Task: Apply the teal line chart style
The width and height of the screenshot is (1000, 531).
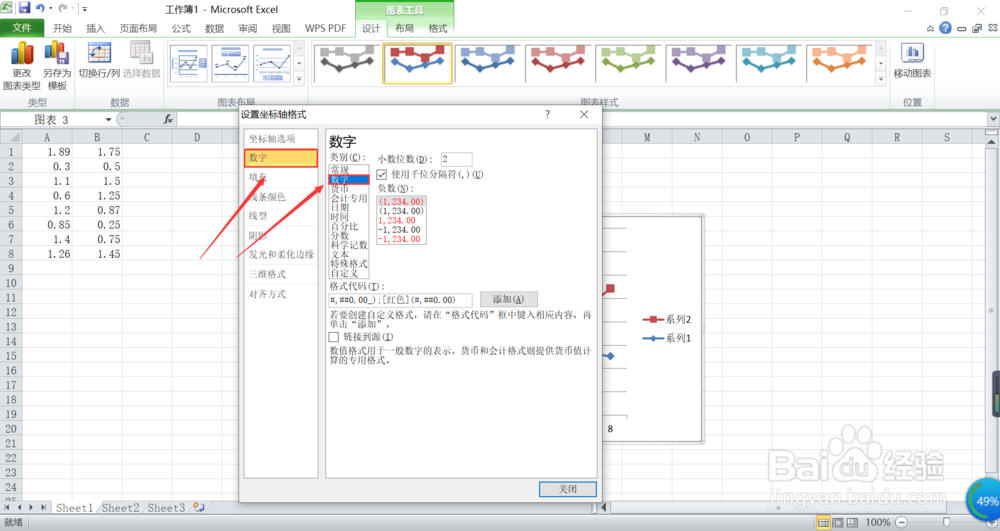Action: (768, 63)
